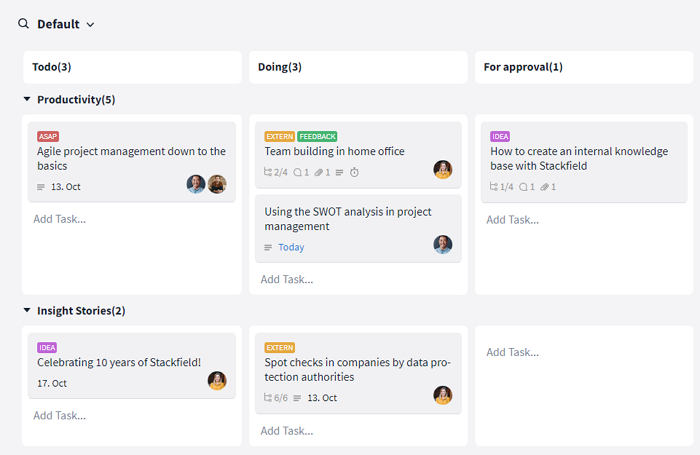Screen dimensions: 700x455
Task: Select the For approval(1) column header
Action: (x=584, y=67)
